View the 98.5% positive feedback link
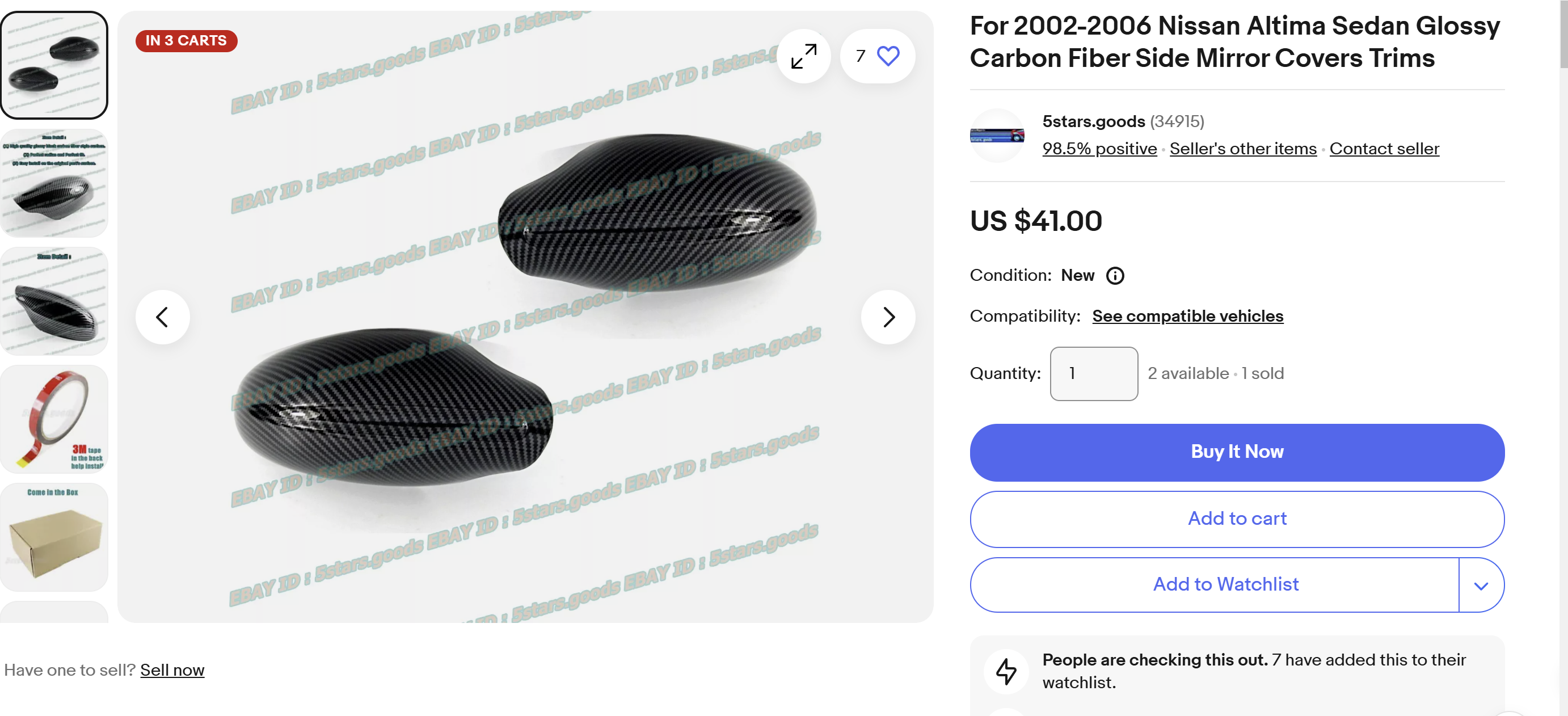1568x716 pixels. coord(1099,149)
